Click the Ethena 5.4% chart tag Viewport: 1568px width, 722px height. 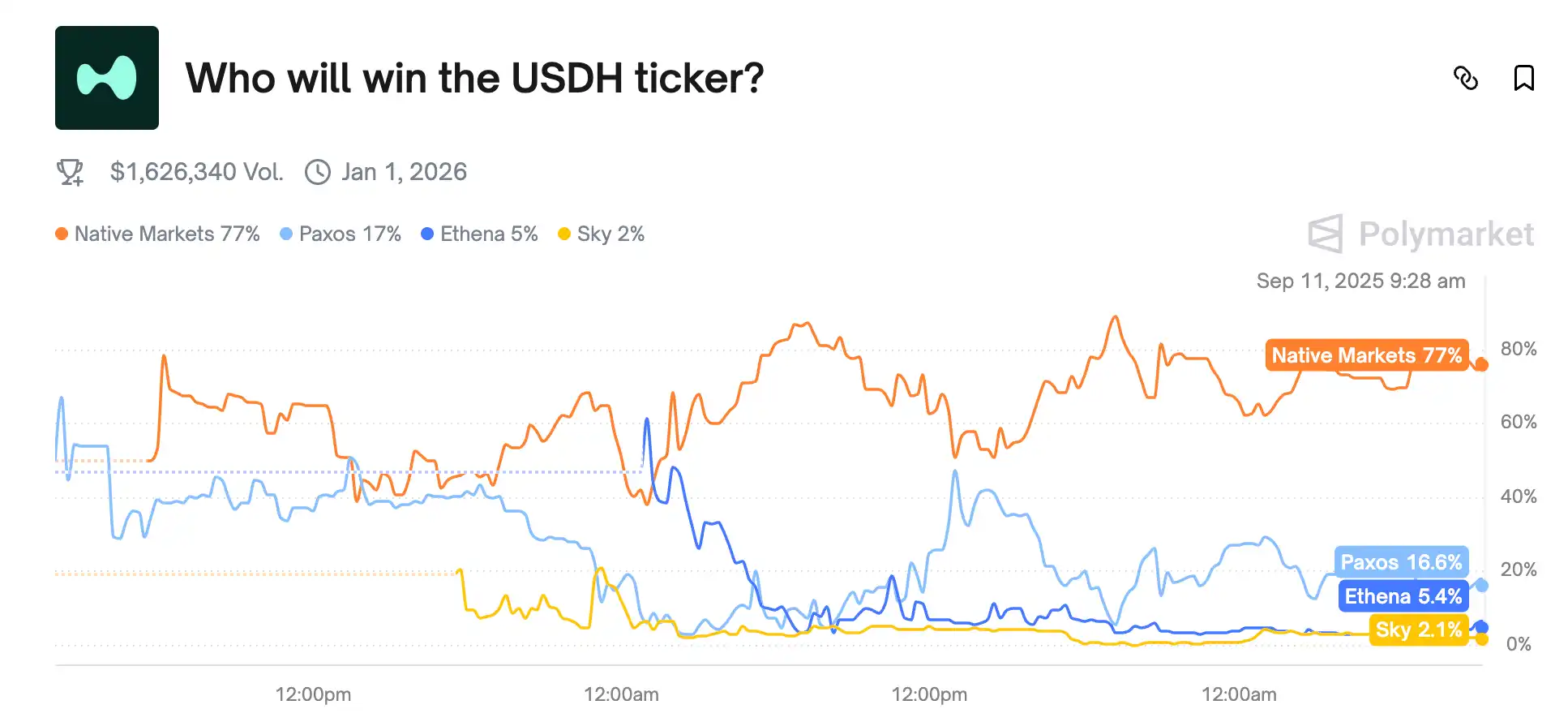(x=1403, y=596)
